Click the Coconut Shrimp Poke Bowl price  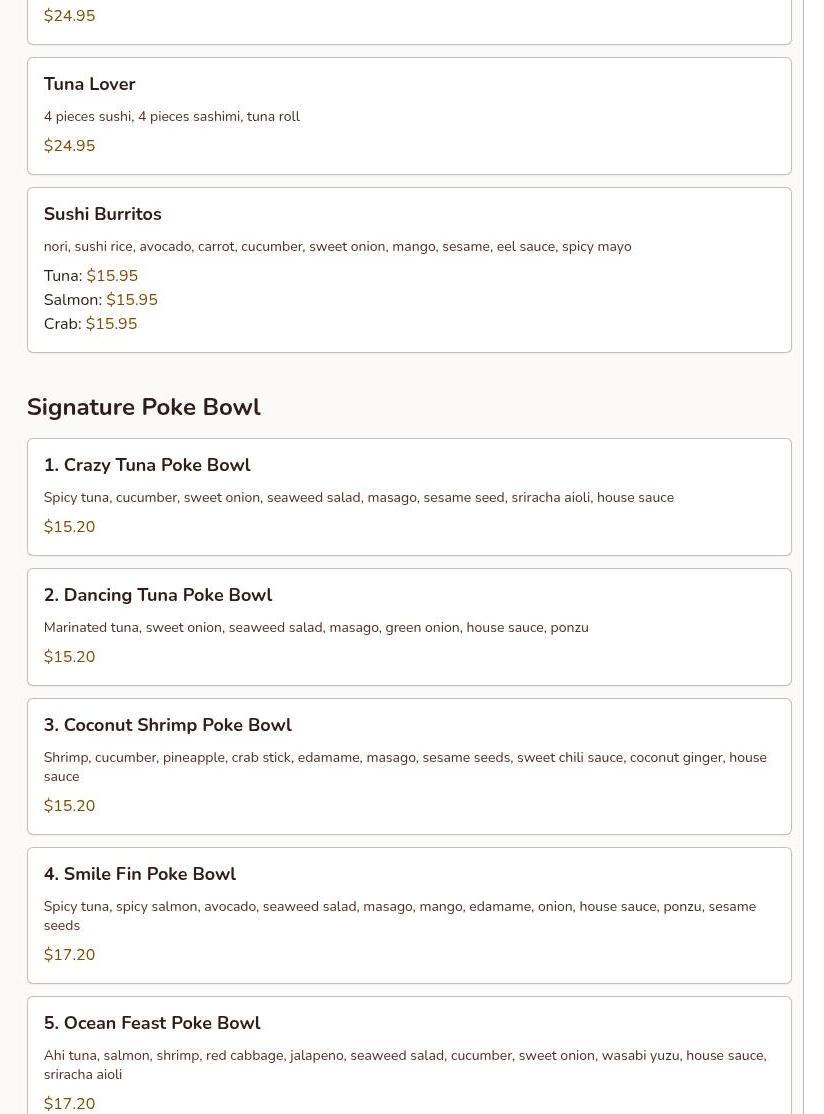tap(70, 806)
